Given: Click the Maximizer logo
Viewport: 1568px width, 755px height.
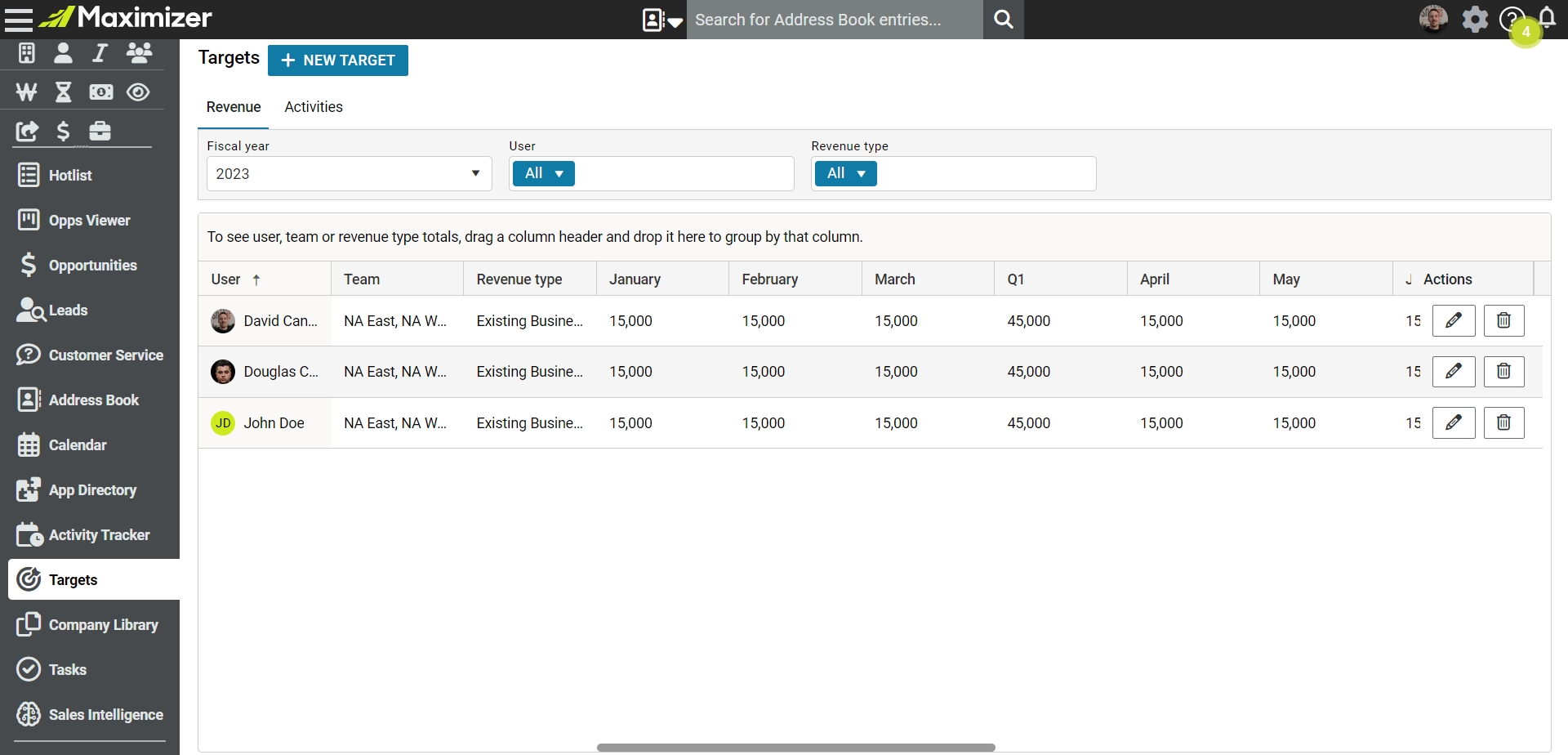Looking at the screenshot, I should (x=127, y=17).
